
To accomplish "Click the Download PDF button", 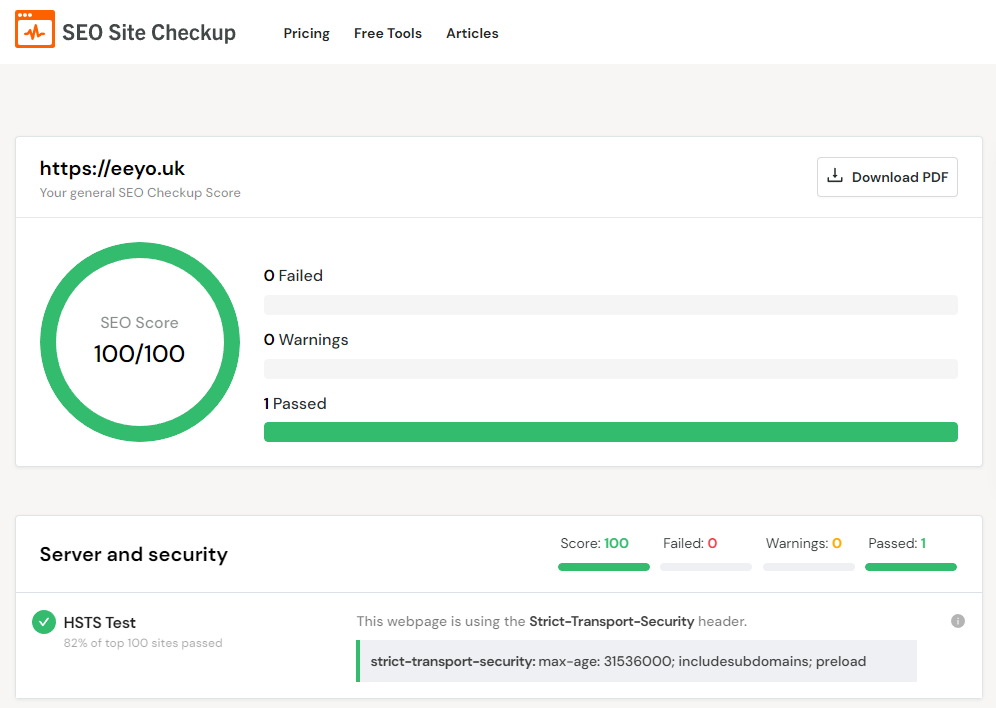I will pos(887,176).
